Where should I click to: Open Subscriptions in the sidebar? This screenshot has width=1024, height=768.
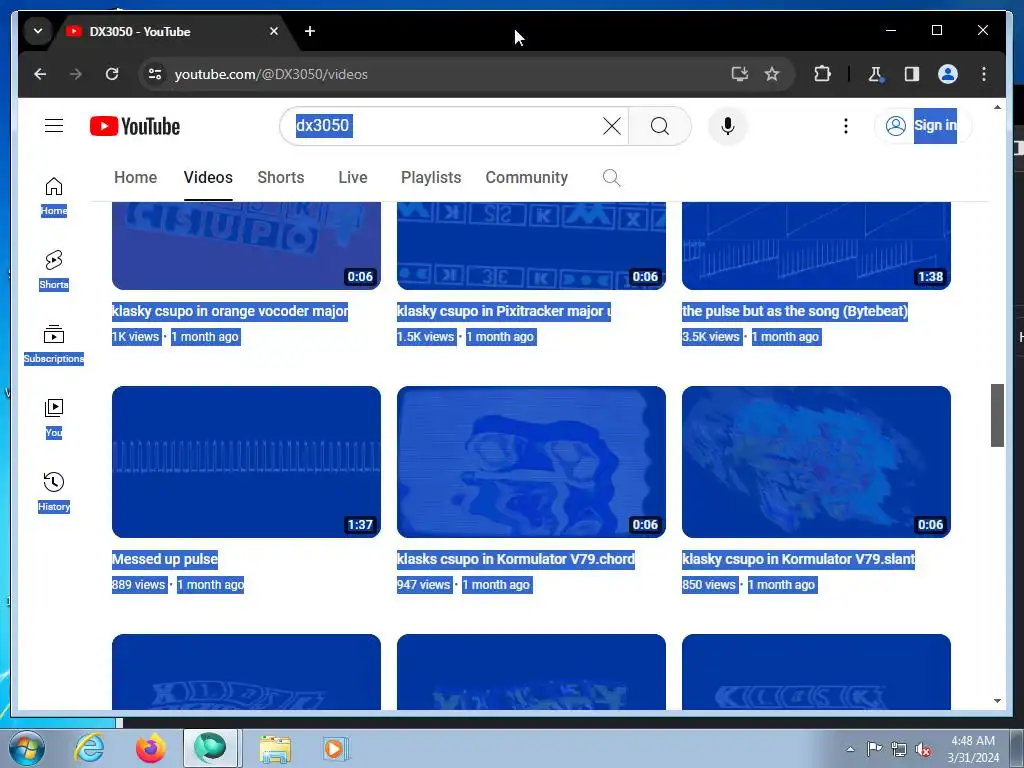(x=54, y=344)
